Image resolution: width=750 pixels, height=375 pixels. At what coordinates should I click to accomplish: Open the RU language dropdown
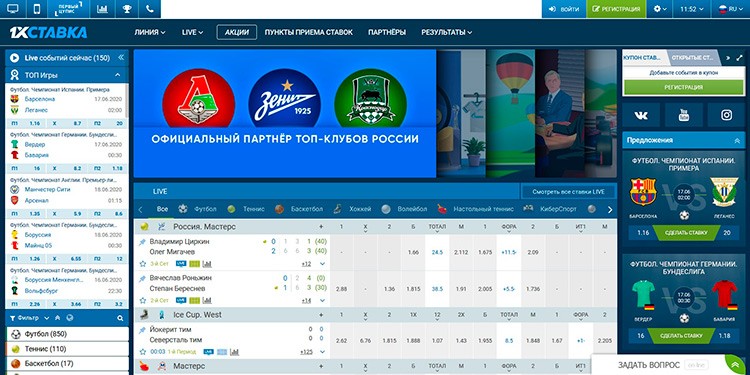coord(730,9)
